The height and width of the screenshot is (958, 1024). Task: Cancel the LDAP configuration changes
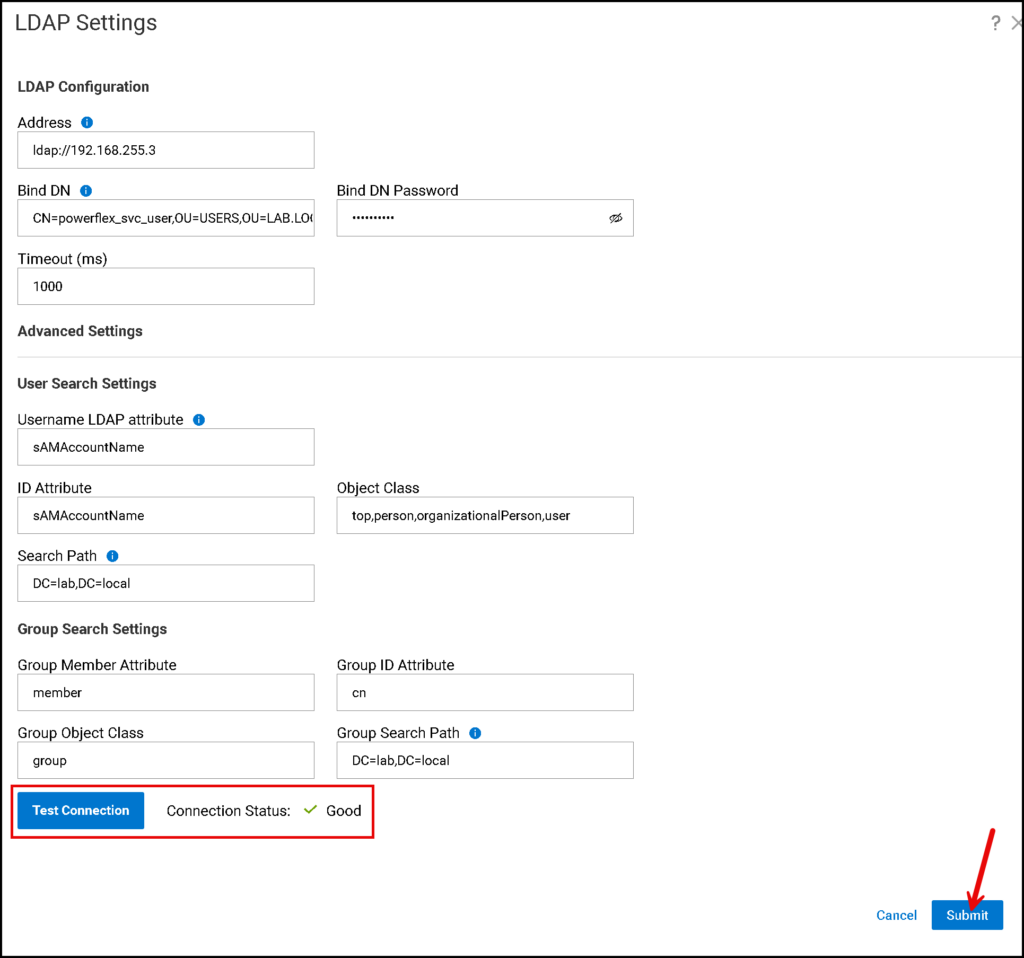[896, 915]
